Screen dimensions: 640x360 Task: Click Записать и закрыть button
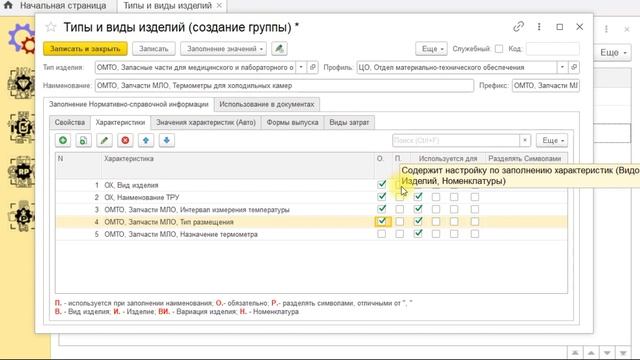[85, 49]
